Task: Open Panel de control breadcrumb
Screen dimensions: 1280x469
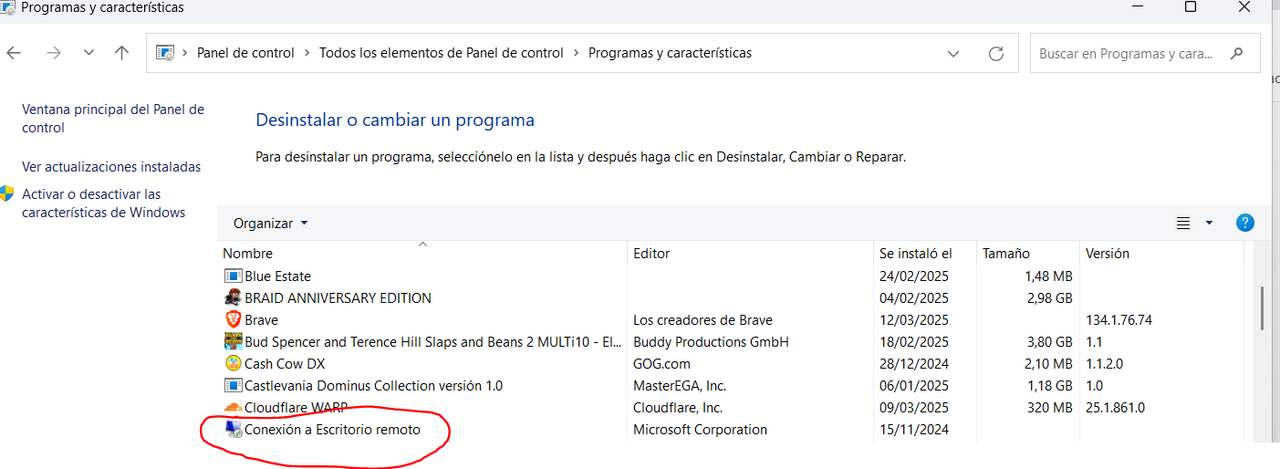Action: click(x=245, y=53)
